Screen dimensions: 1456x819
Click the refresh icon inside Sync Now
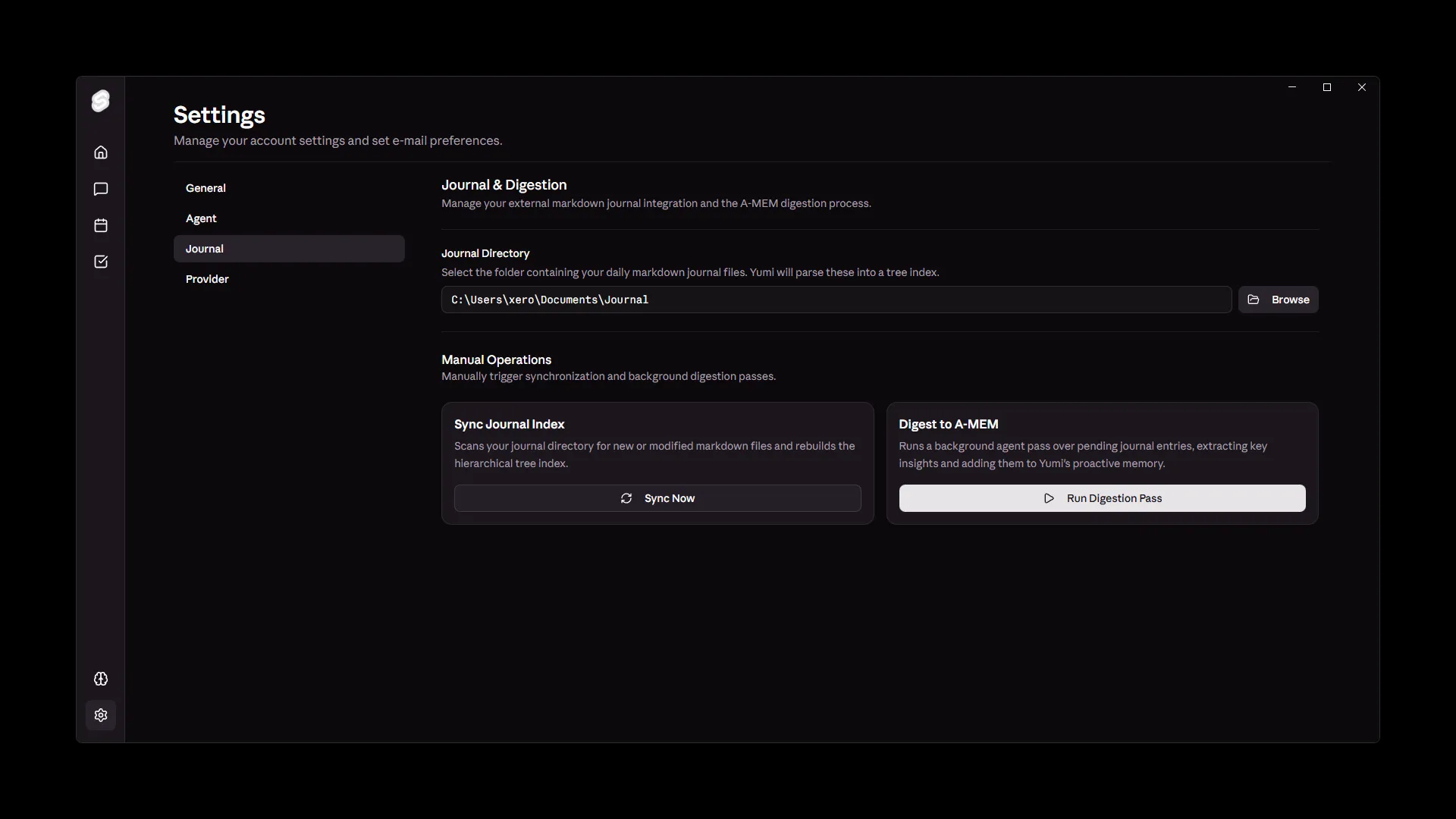click(x=626, y=498)
